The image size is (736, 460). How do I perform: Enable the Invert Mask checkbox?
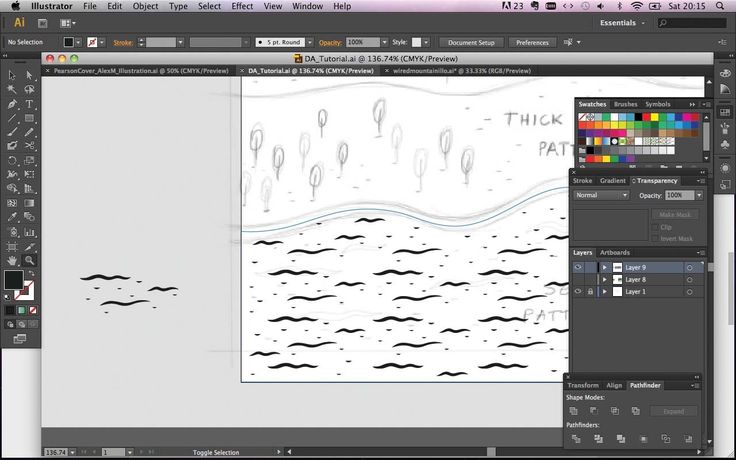click(x=655, y=238)
